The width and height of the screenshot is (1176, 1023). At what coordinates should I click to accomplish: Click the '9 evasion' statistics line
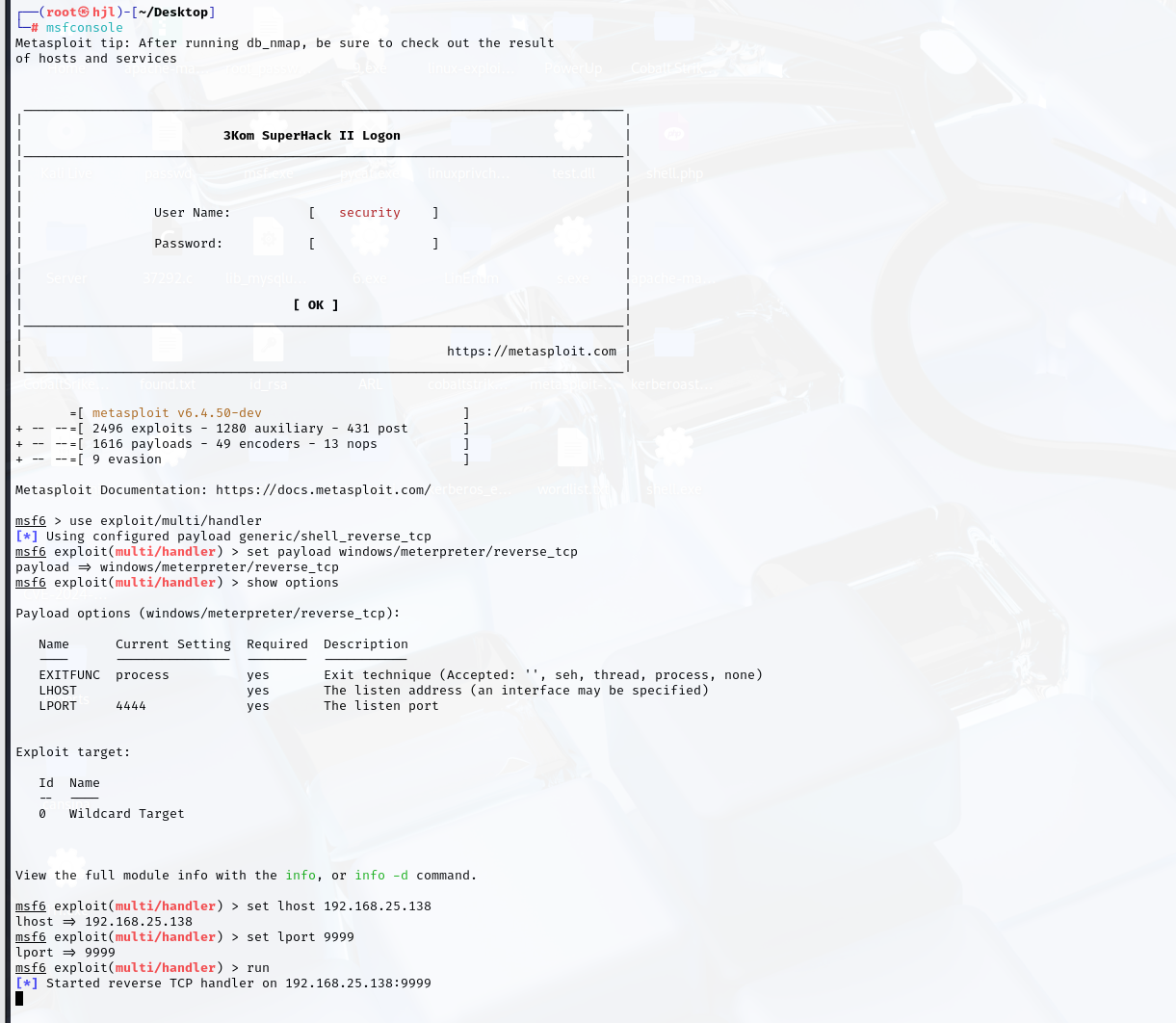[243, 459]
